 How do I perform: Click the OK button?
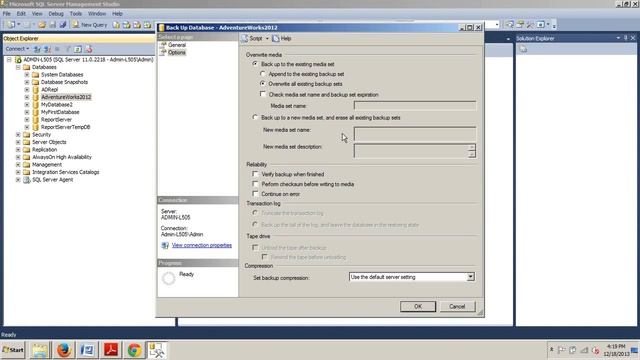point(418,307)
